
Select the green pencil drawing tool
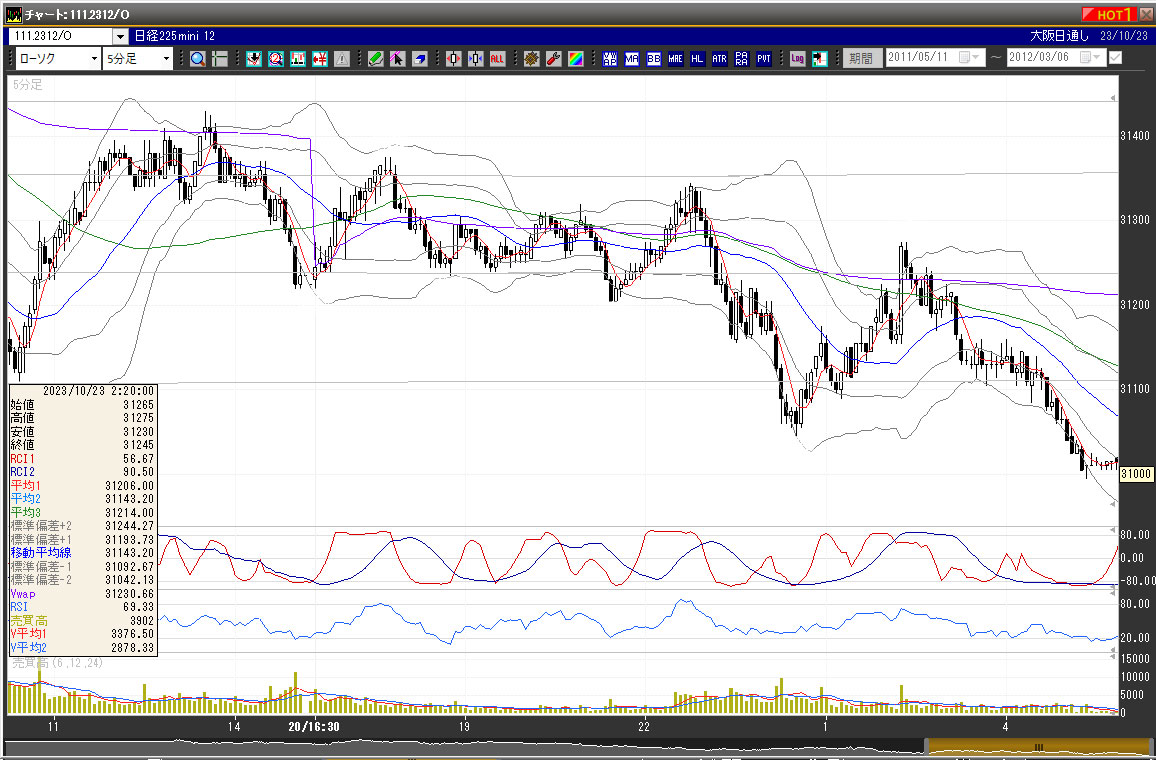[376, 59]
